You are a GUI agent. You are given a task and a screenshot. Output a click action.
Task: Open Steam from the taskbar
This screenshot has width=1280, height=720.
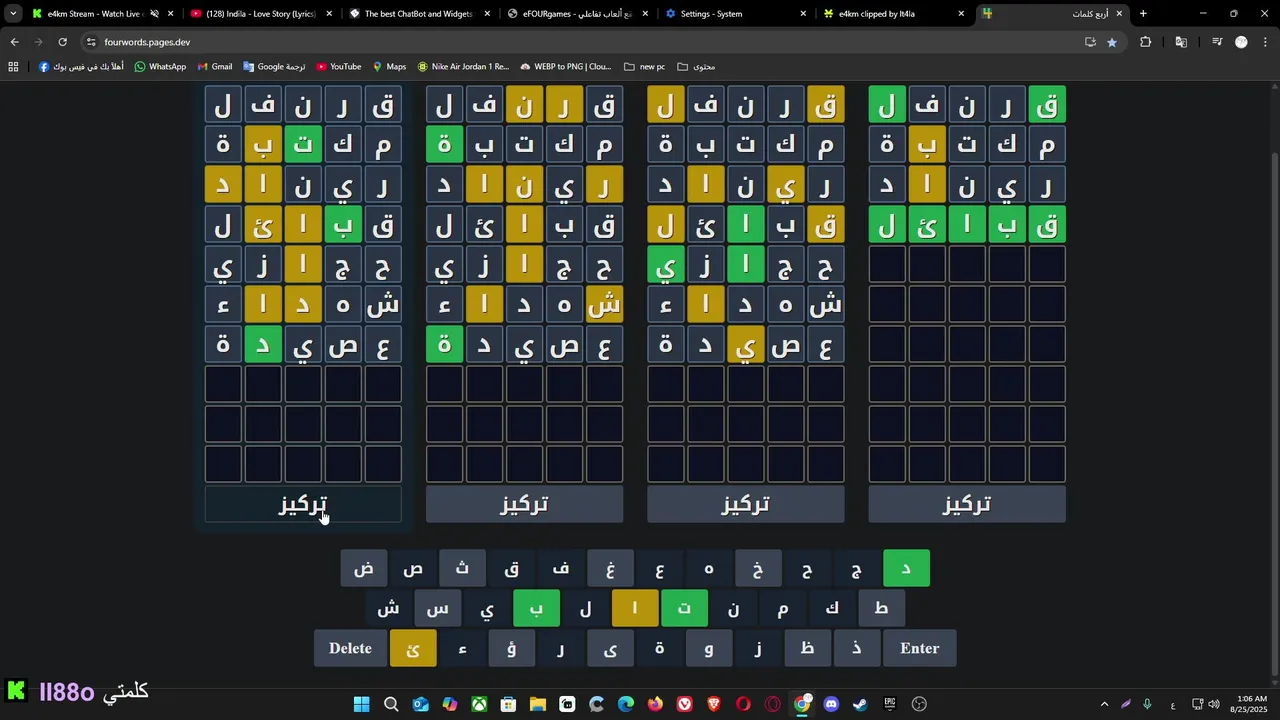pyautogui.click(x=860, y=704)
